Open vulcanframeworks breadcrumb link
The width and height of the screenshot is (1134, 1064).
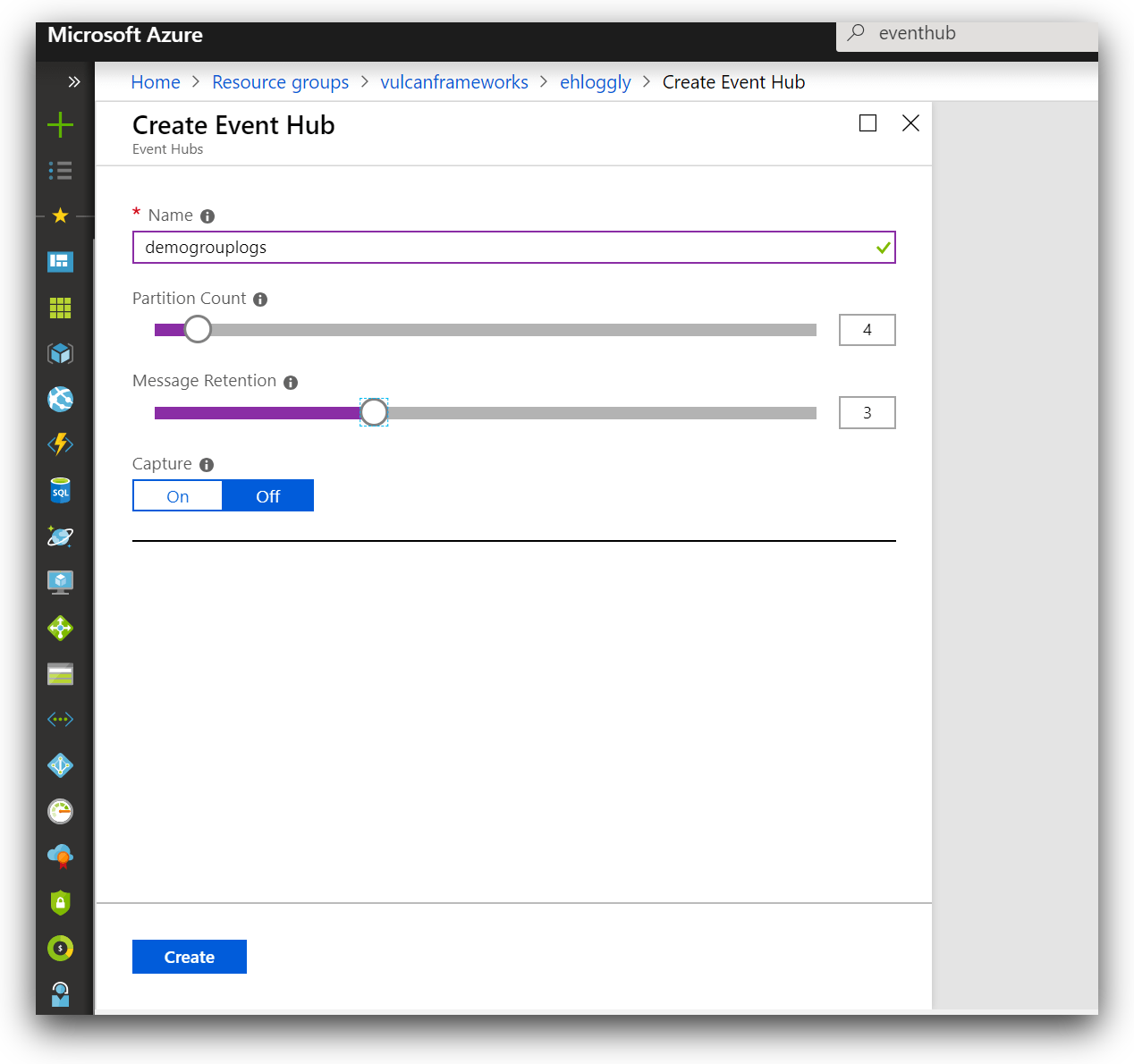pos(453,82)
